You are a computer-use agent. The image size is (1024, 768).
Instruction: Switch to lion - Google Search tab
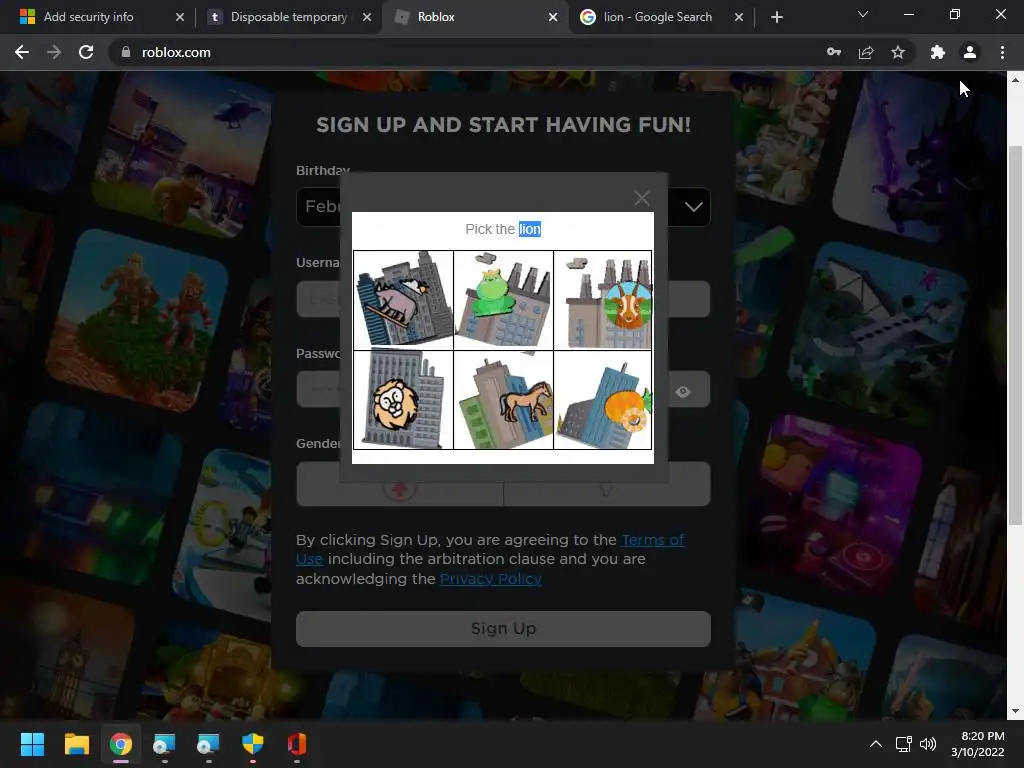658,17
